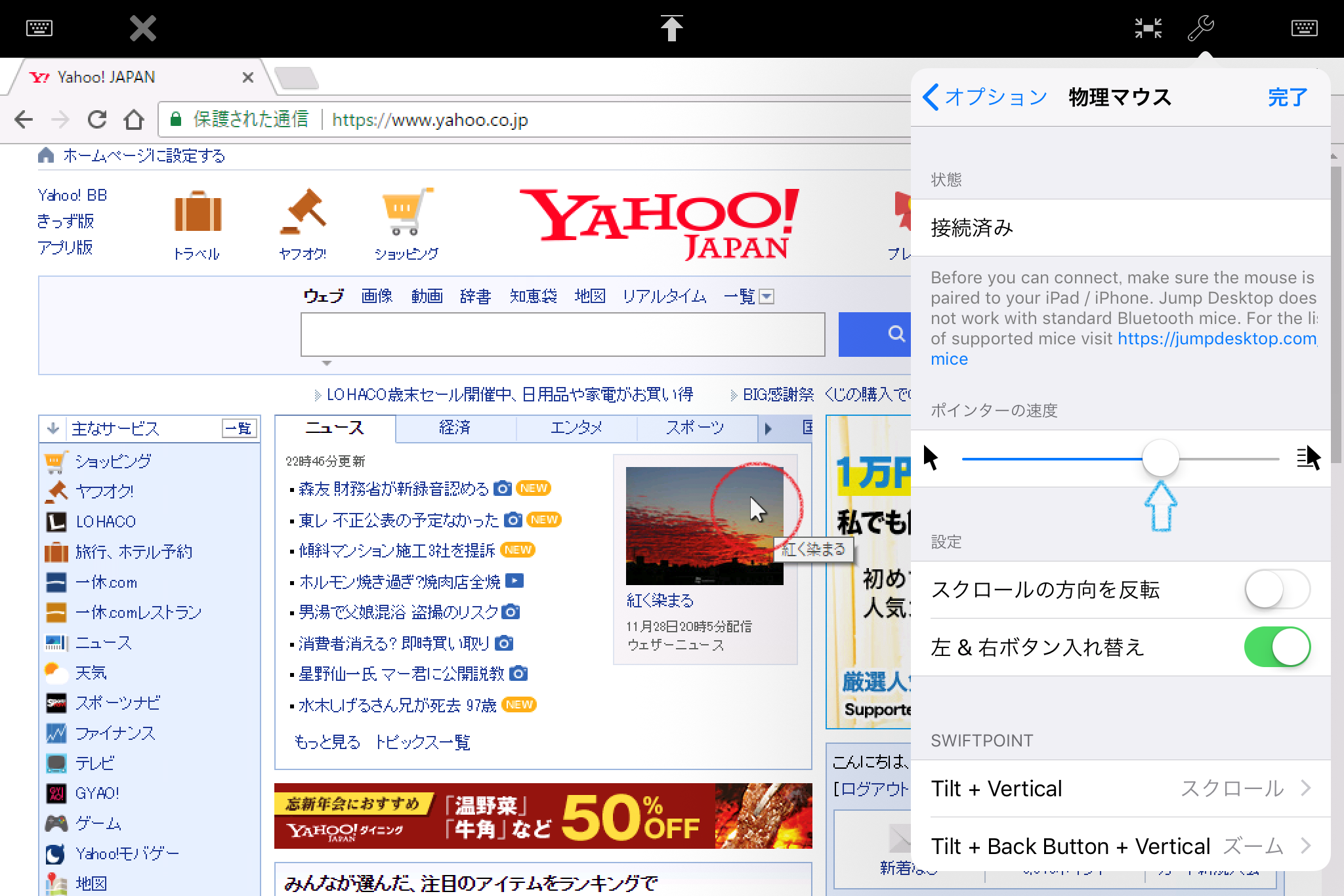
Task: Select the 経済 tab
Action: pyautogui.click(x=455, y=428)
